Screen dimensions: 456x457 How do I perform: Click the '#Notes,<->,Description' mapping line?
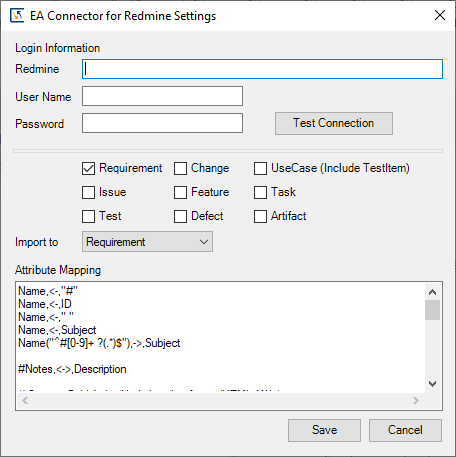coord(72,369)
